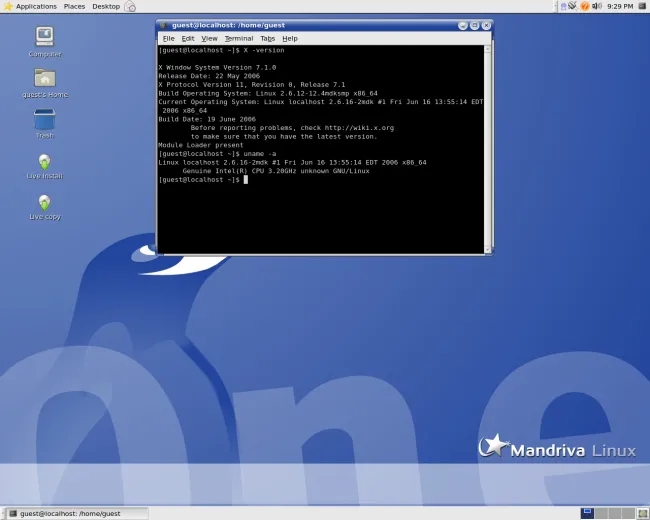Switch to the first active workspace

(x=587, y=513)
